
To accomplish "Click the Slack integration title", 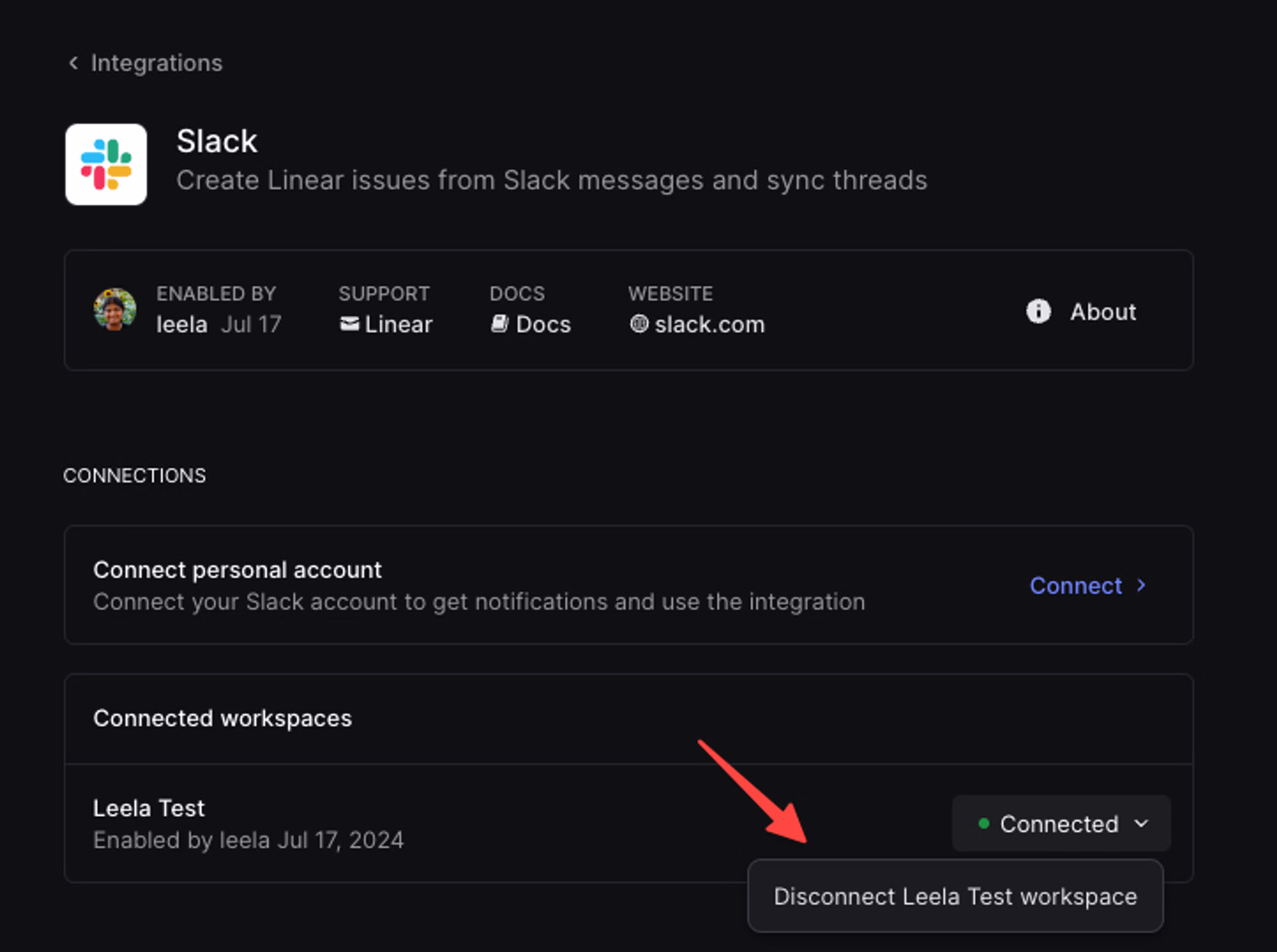I will coord(217,141).
